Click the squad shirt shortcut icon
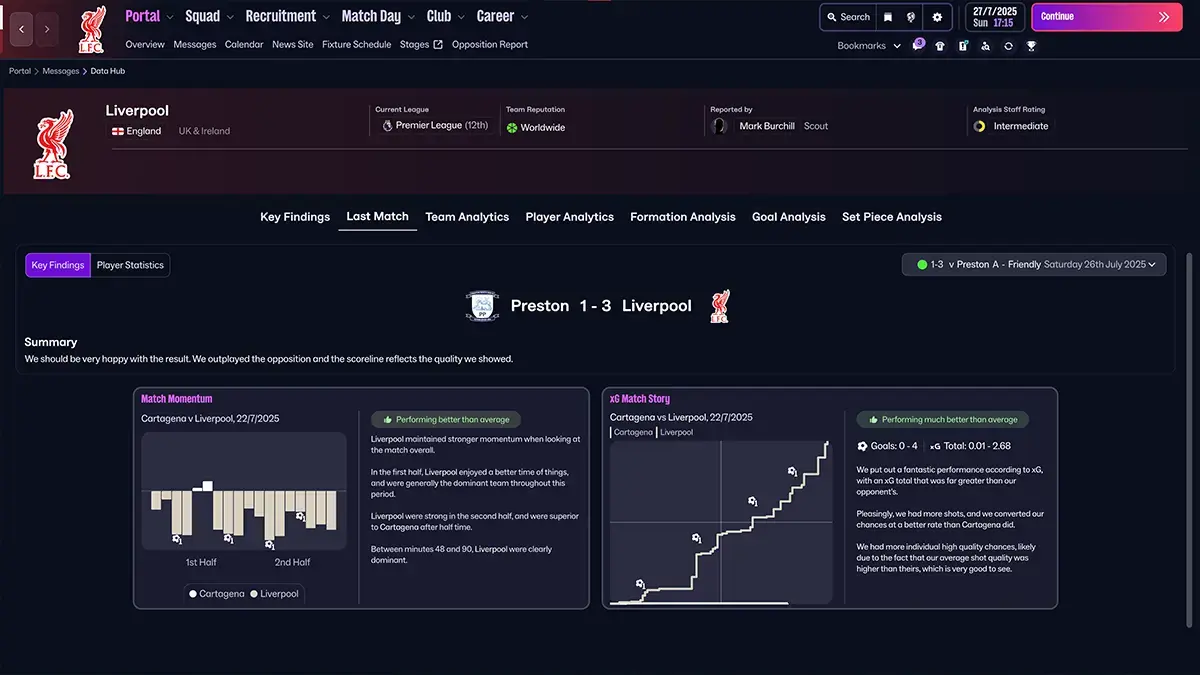Screen dimensions: 1200x675 coord(939,46)
